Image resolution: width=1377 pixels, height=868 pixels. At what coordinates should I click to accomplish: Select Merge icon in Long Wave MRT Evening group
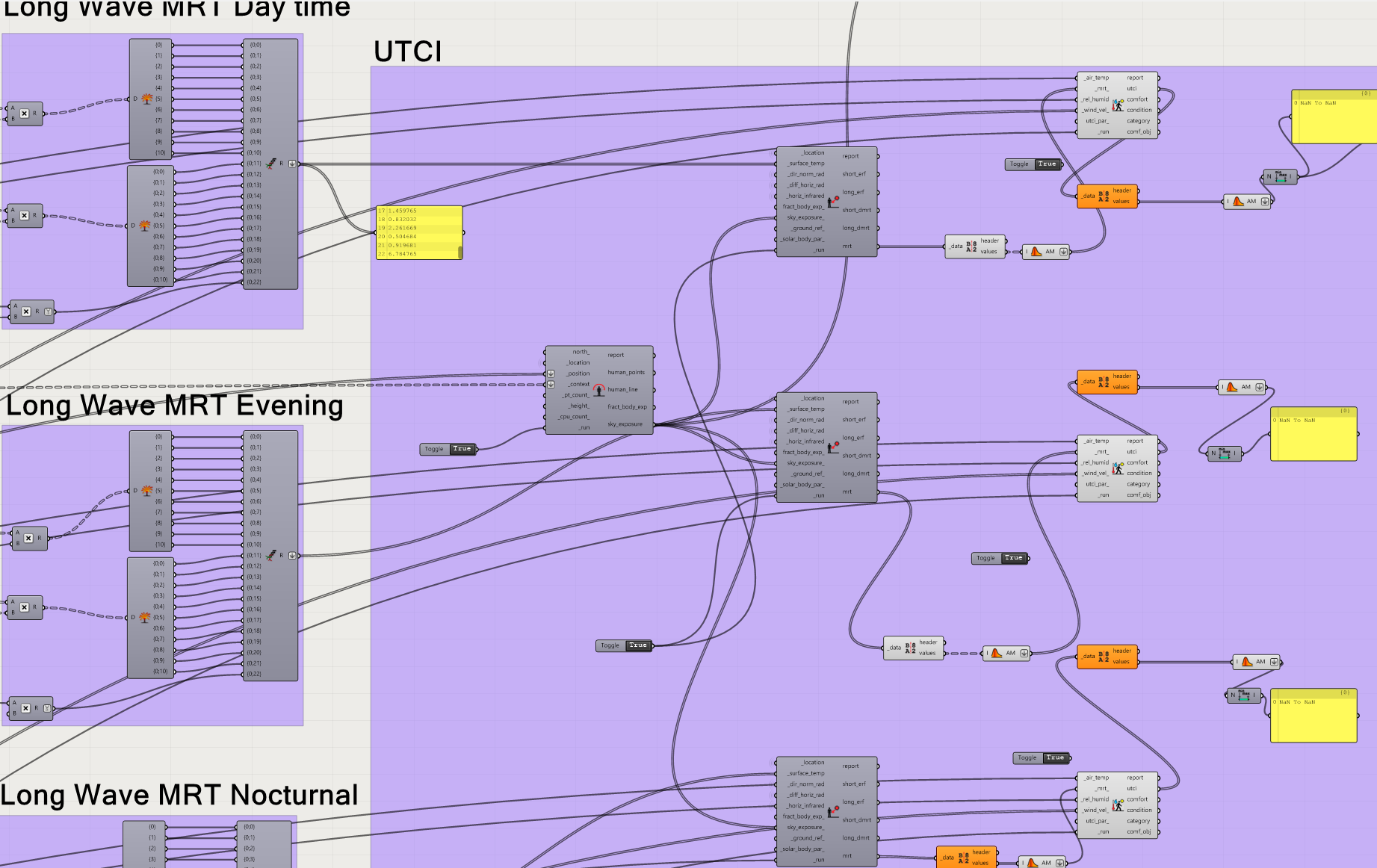(271, 555)
